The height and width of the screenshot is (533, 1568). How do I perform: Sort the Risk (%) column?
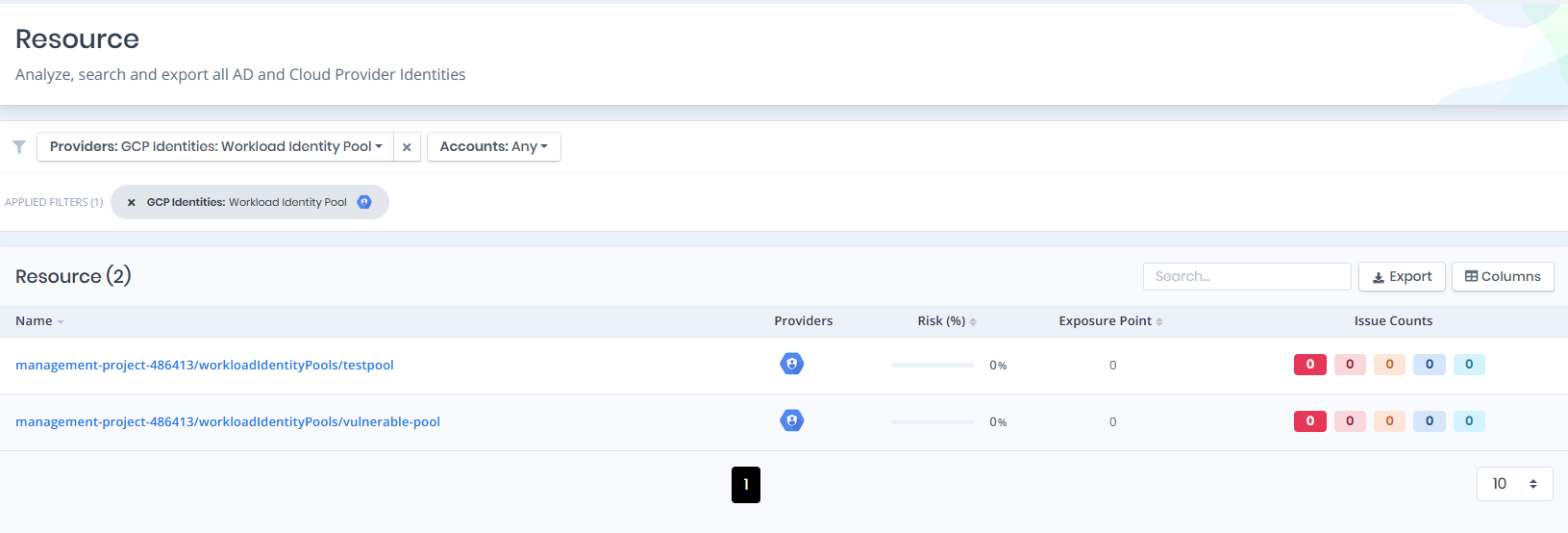[x=973, y=322]
